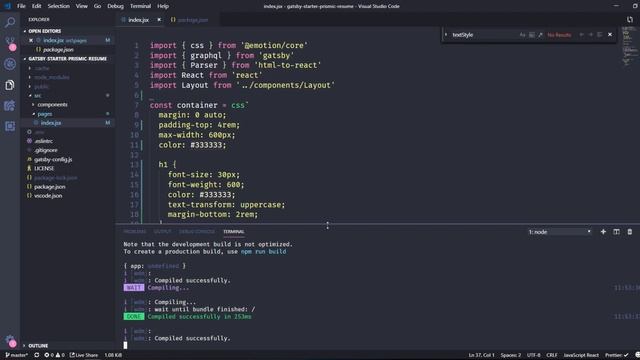Expand the public folder
The height and width of the screenshot is (360, 640).
click(41, 87)
